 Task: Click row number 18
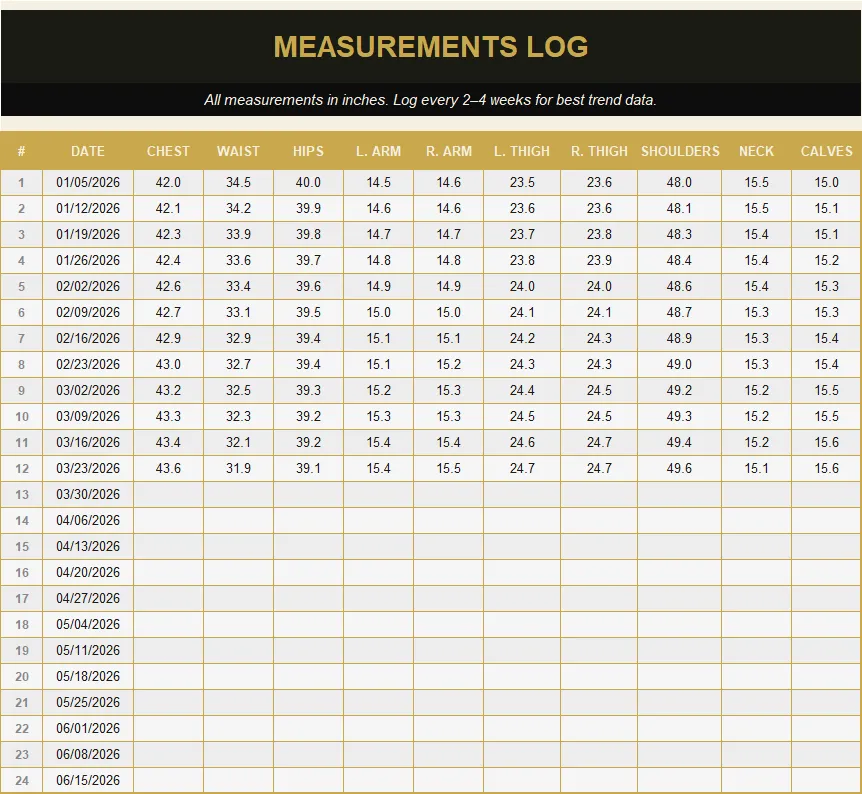tap(21, 625)
